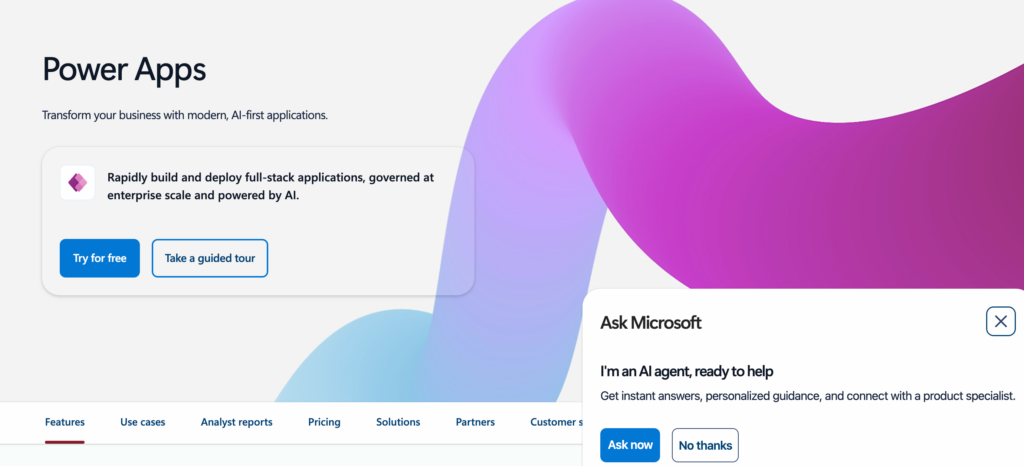Screen dimensions: 1024x466
Task: Select the Partners tab
Action: [475, 422]
